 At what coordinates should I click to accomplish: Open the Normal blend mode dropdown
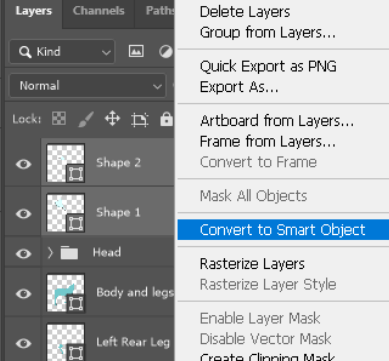tap(88, 86)
